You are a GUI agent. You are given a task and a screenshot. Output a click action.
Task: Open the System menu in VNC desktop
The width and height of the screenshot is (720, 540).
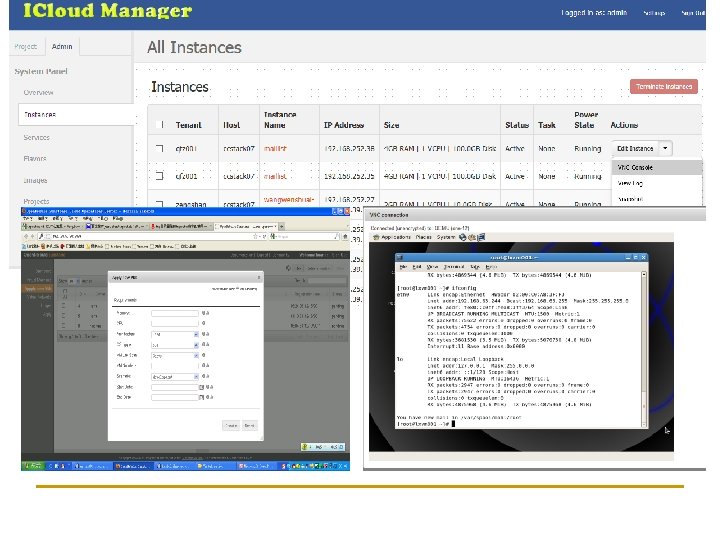pyautogui.click(x=445, y=237)
